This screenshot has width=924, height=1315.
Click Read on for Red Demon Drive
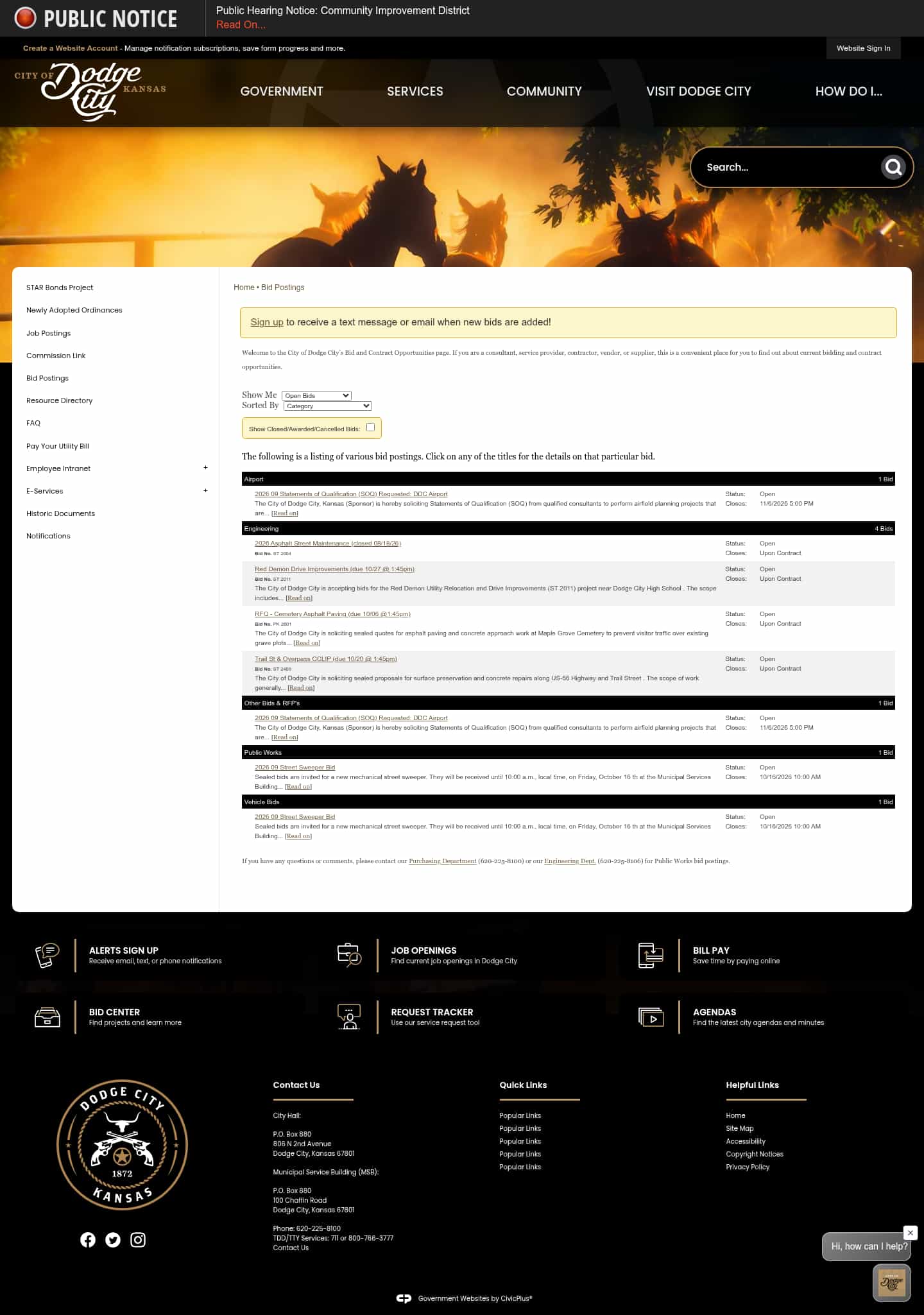coord(299,598)
